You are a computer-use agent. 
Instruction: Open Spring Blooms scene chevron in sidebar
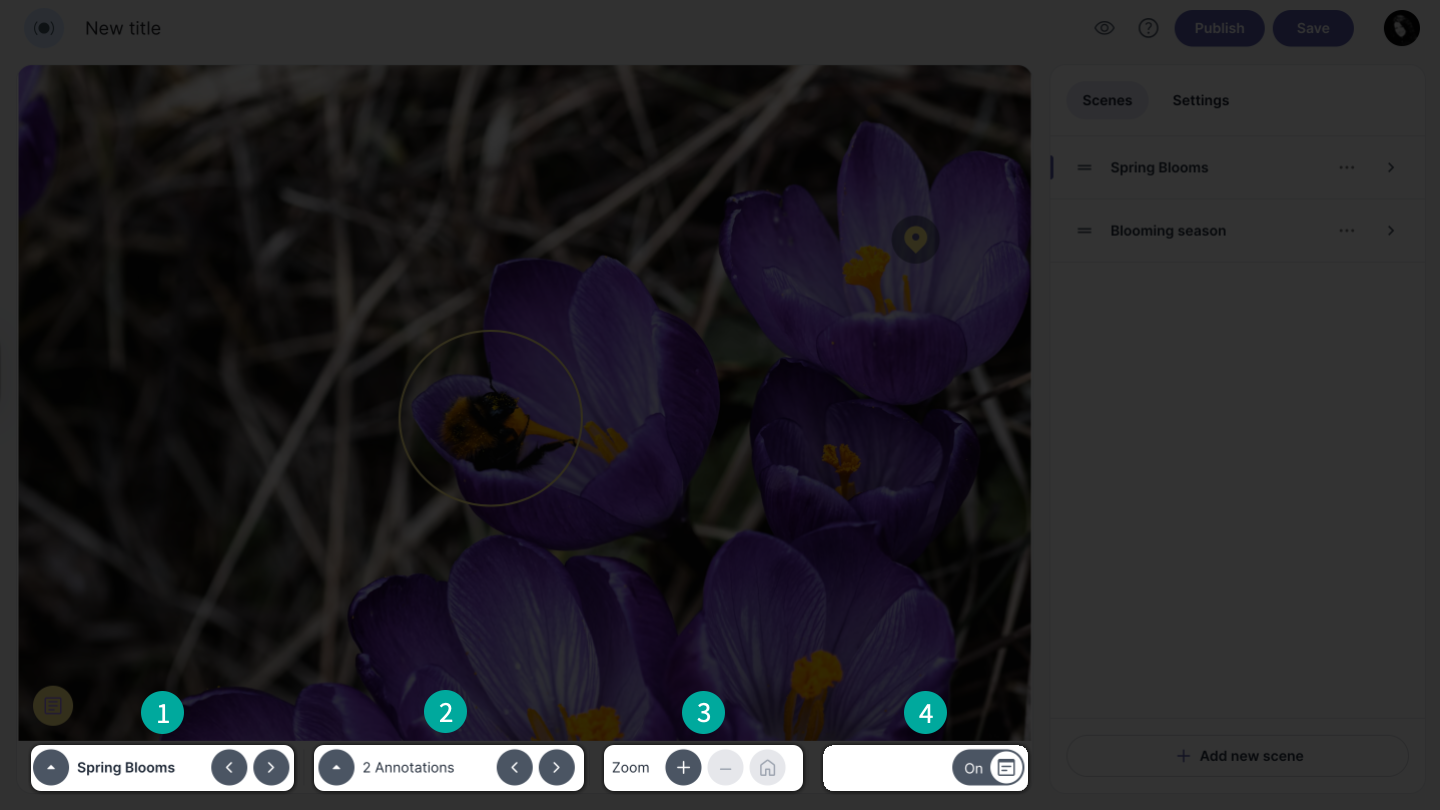point(1391,168)
